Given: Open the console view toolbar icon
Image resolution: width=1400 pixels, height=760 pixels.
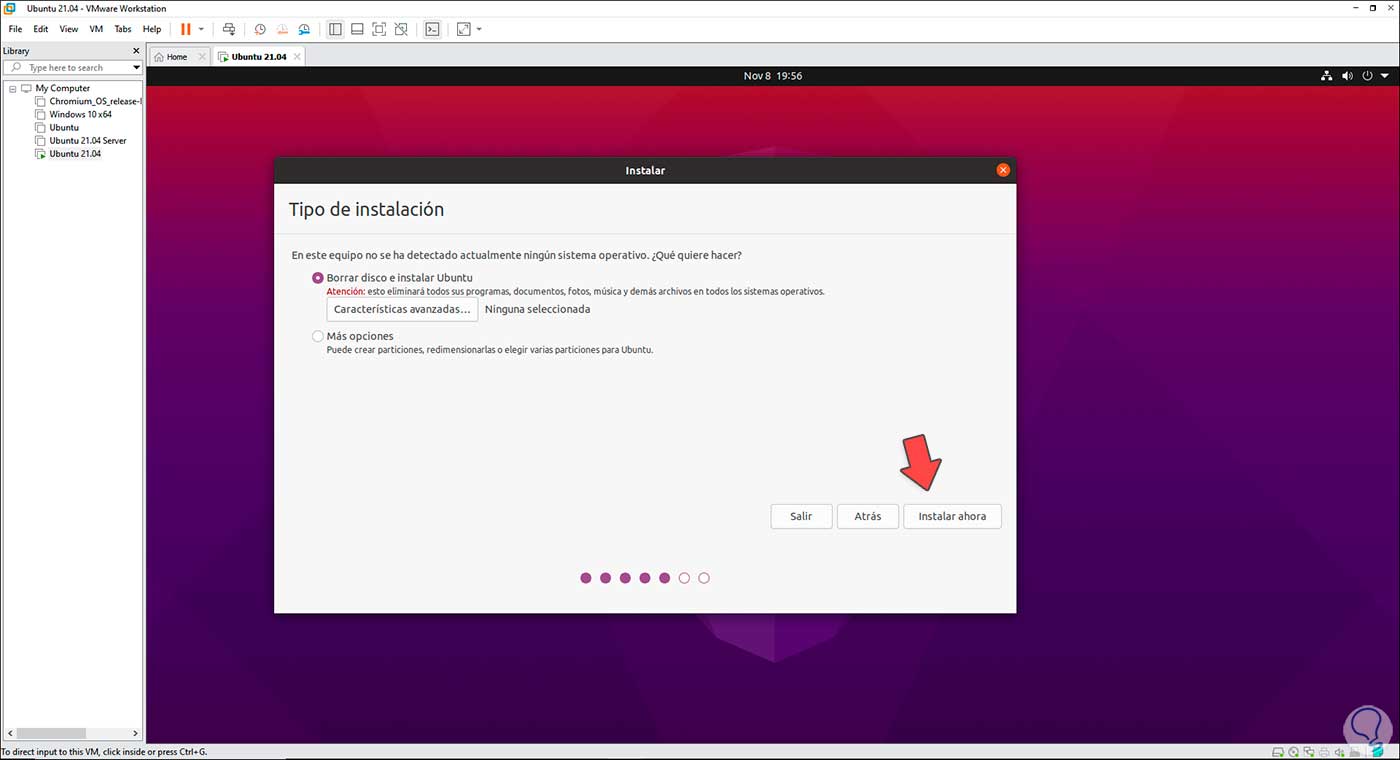Looking at the screenshot, I should pos(432,29).
